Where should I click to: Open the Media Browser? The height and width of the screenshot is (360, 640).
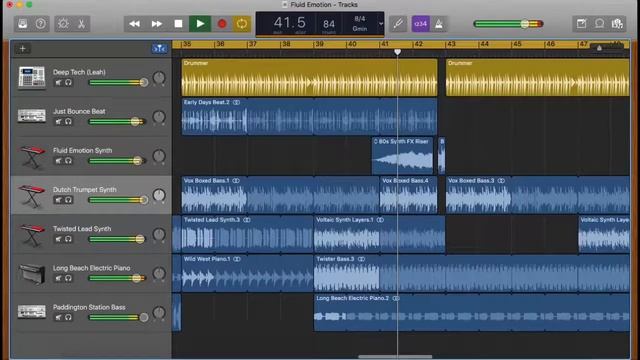coord(617,24)
